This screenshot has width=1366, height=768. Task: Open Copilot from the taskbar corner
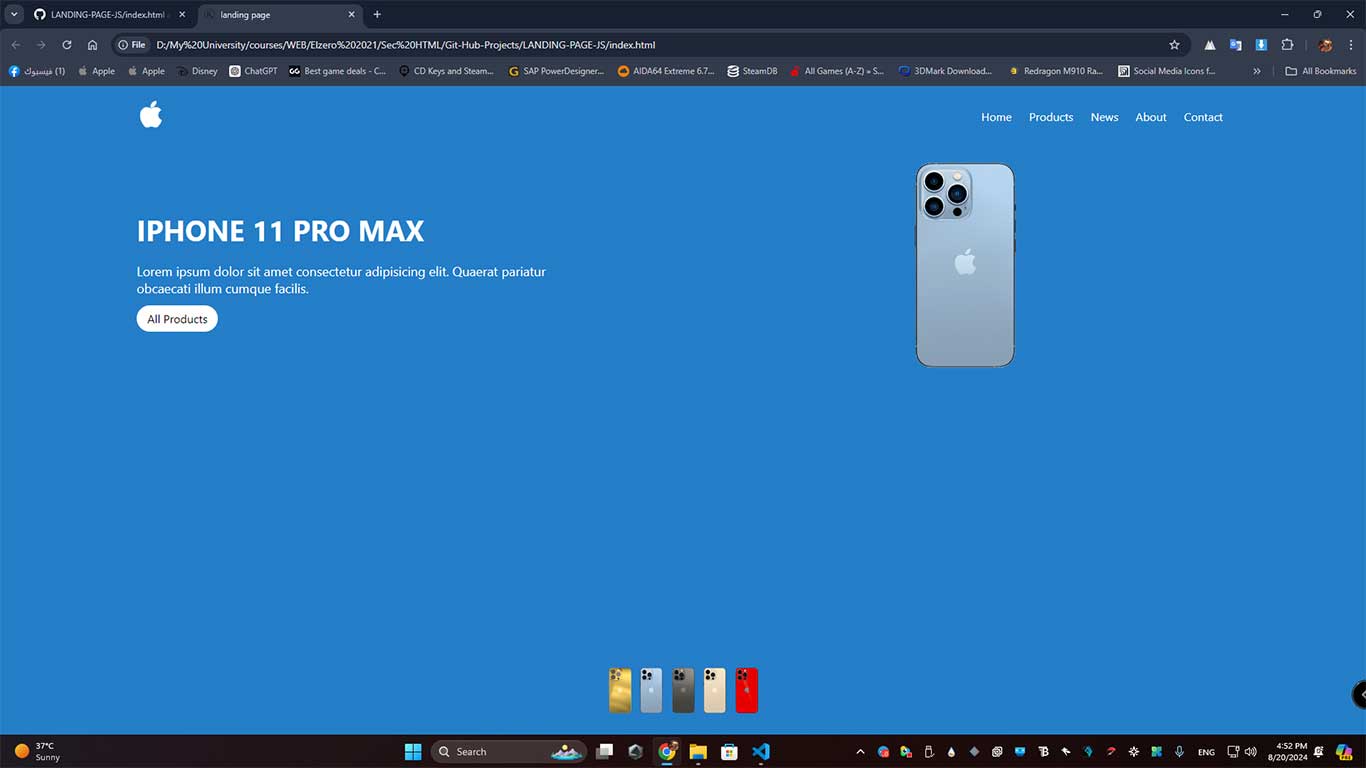click(1344, 752)
